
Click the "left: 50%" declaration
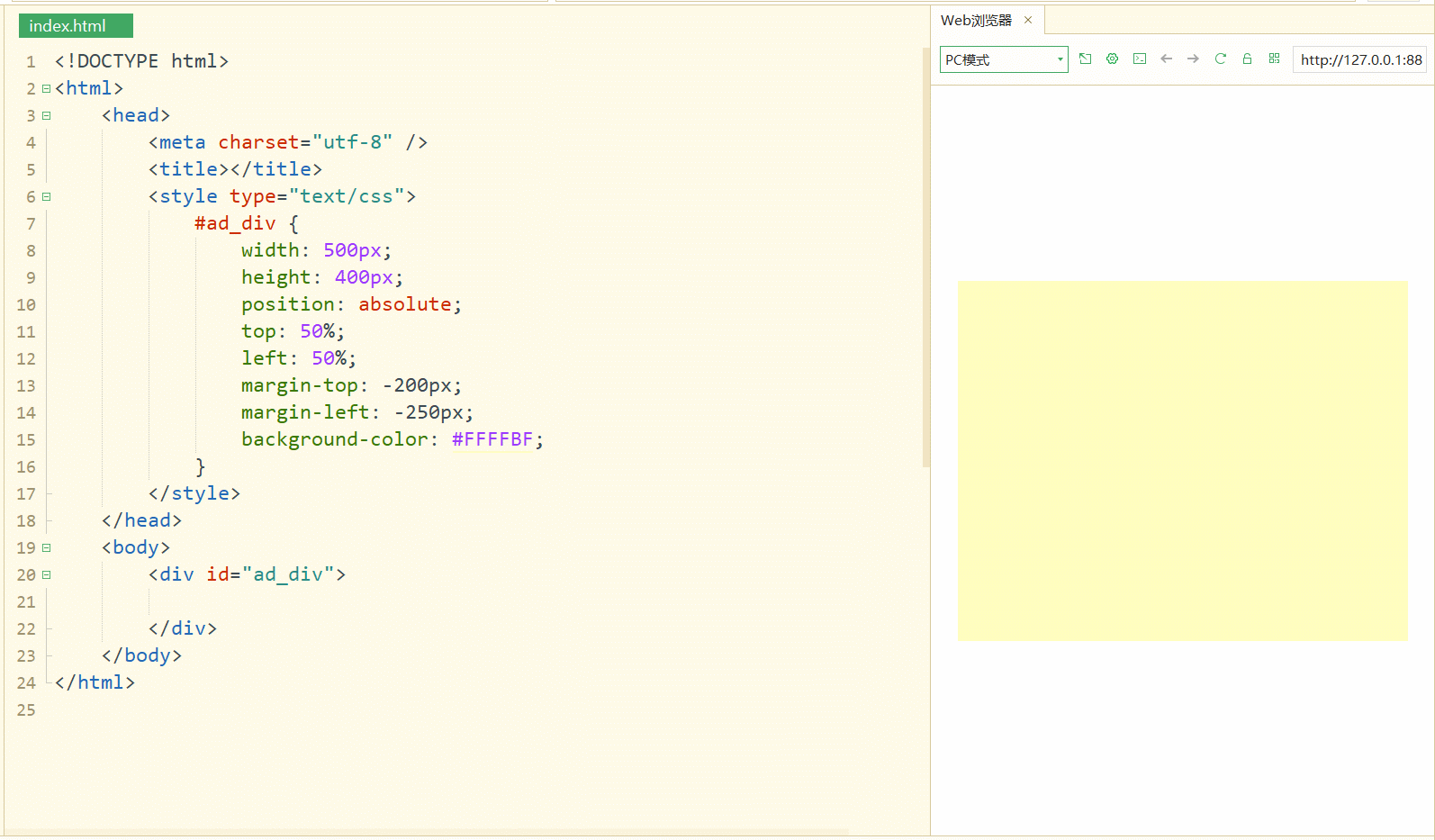[299, 358]
